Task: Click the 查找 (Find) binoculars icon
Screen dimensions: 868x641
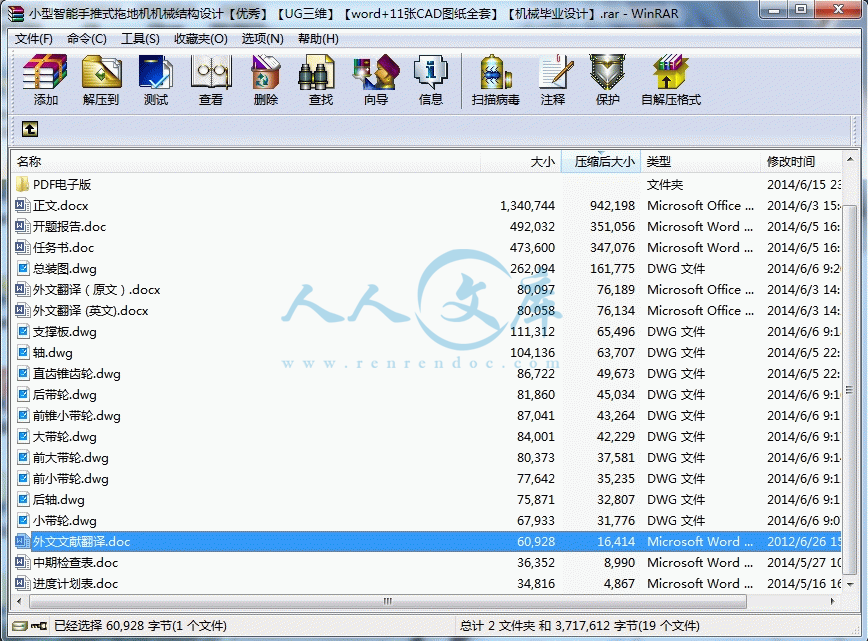Action: tap(317, 73)
